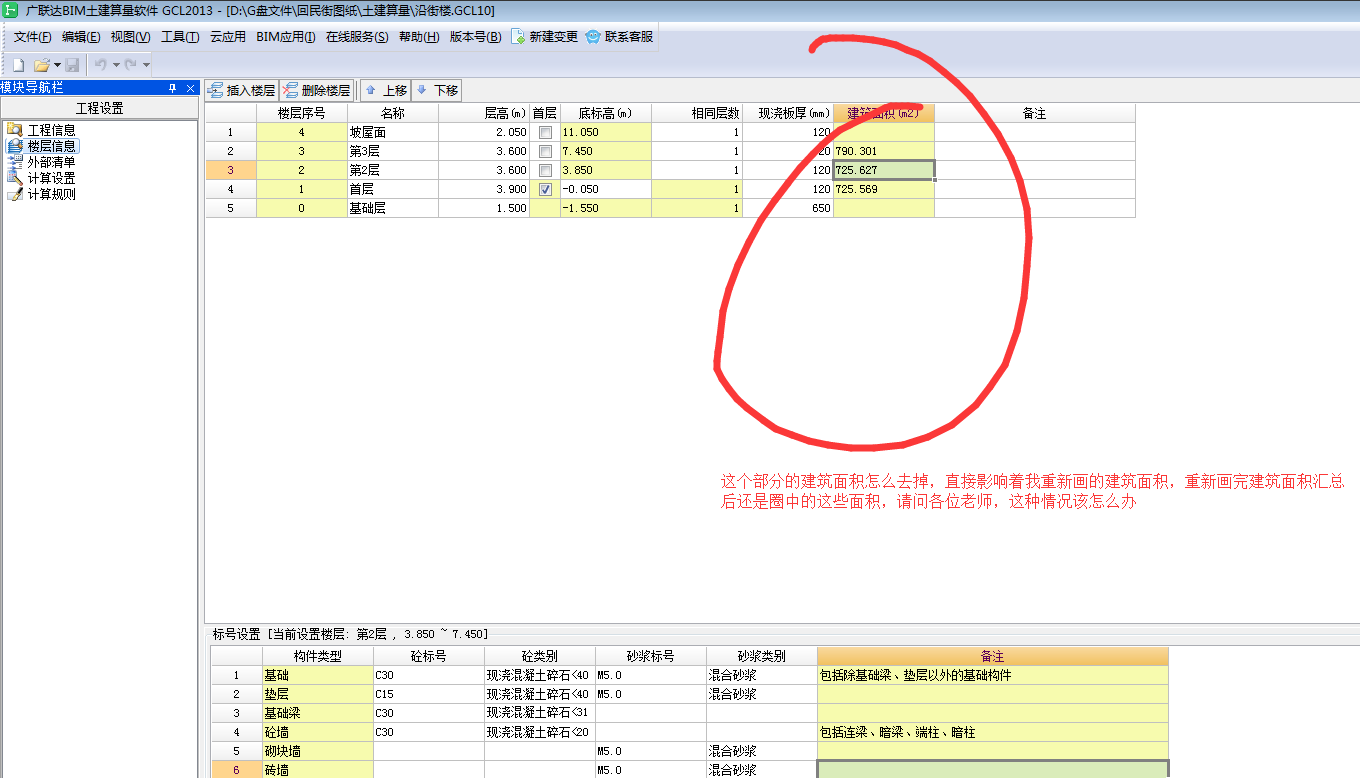This screenshot has height=778, width=1360.
Task: Pin the 模块导航栏 panel
Action: (172, 88)
